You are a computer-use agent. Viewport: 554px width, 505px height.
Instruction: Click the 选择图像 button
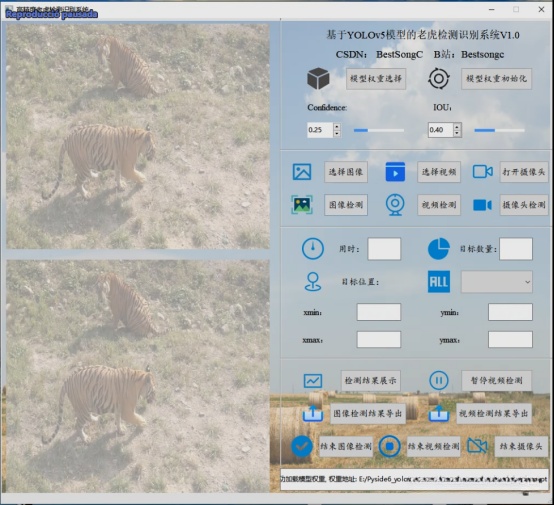click(346, 172)
